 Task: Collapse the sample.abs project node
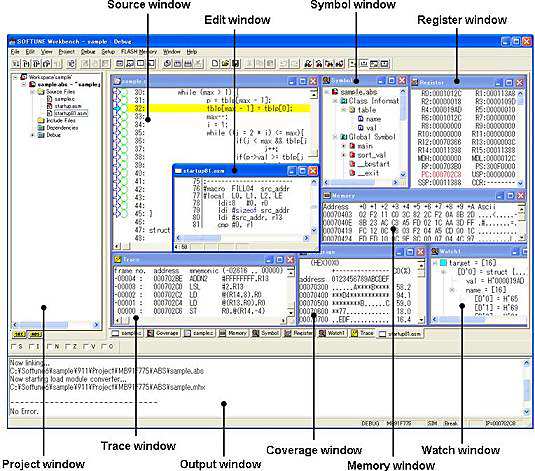click(x=24, y=84)
